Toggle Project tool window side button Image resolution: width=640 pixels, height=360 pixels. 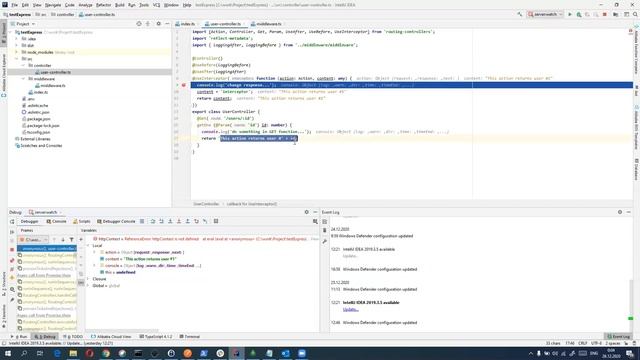[4, 32]
